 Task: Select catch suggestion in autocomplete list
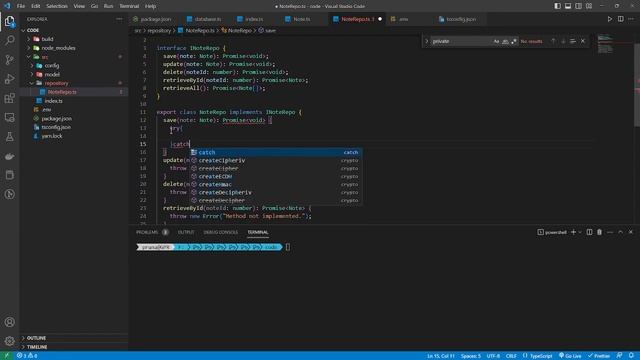click(276, 152)
